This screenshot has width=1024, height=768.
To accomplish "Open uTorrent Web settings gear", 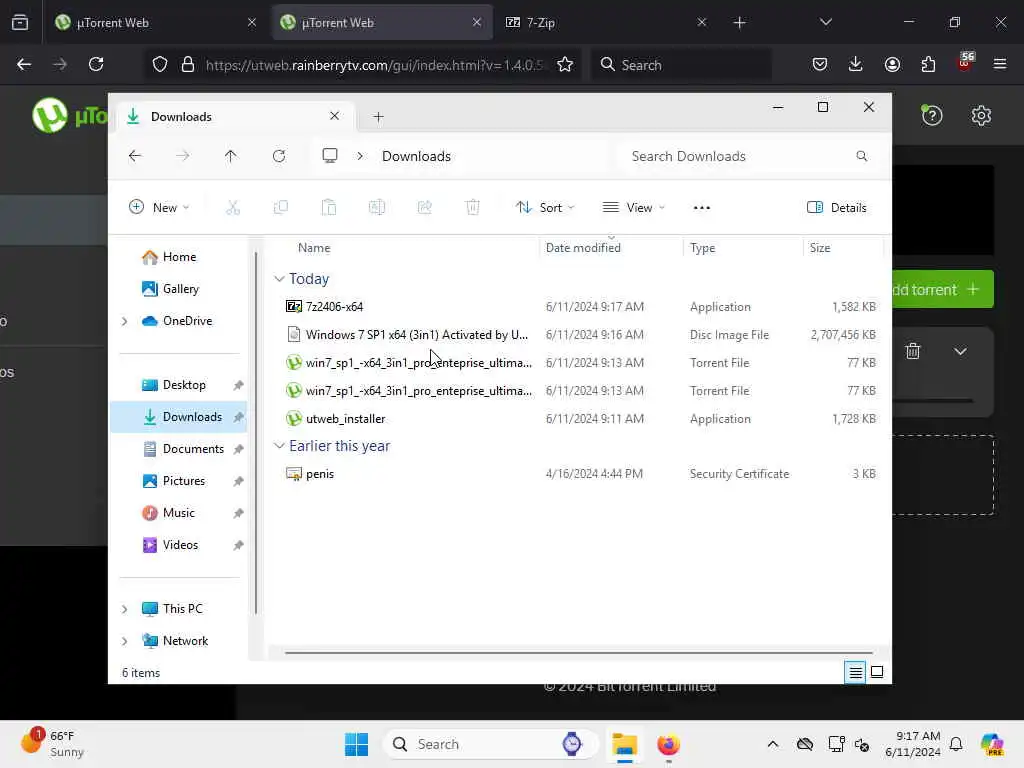I will [x=981, y=116].
